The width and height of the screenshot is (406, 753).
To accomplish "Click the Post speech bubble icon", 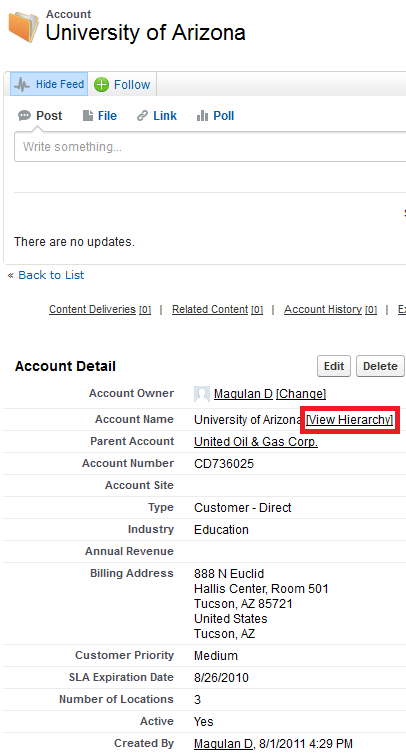I will point(24,115).
